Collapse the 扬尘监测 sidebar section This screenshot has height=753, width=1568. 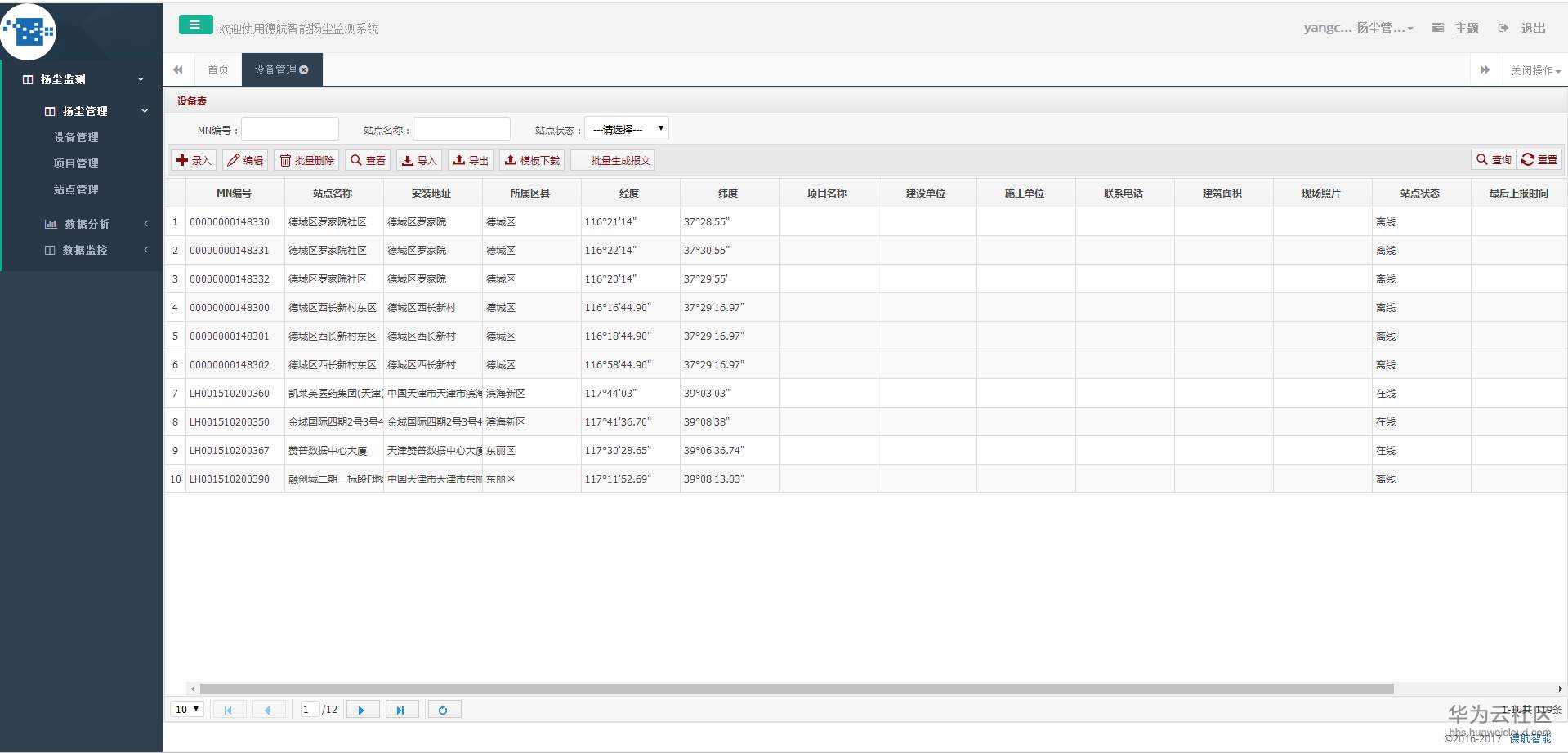pos(83,79)
